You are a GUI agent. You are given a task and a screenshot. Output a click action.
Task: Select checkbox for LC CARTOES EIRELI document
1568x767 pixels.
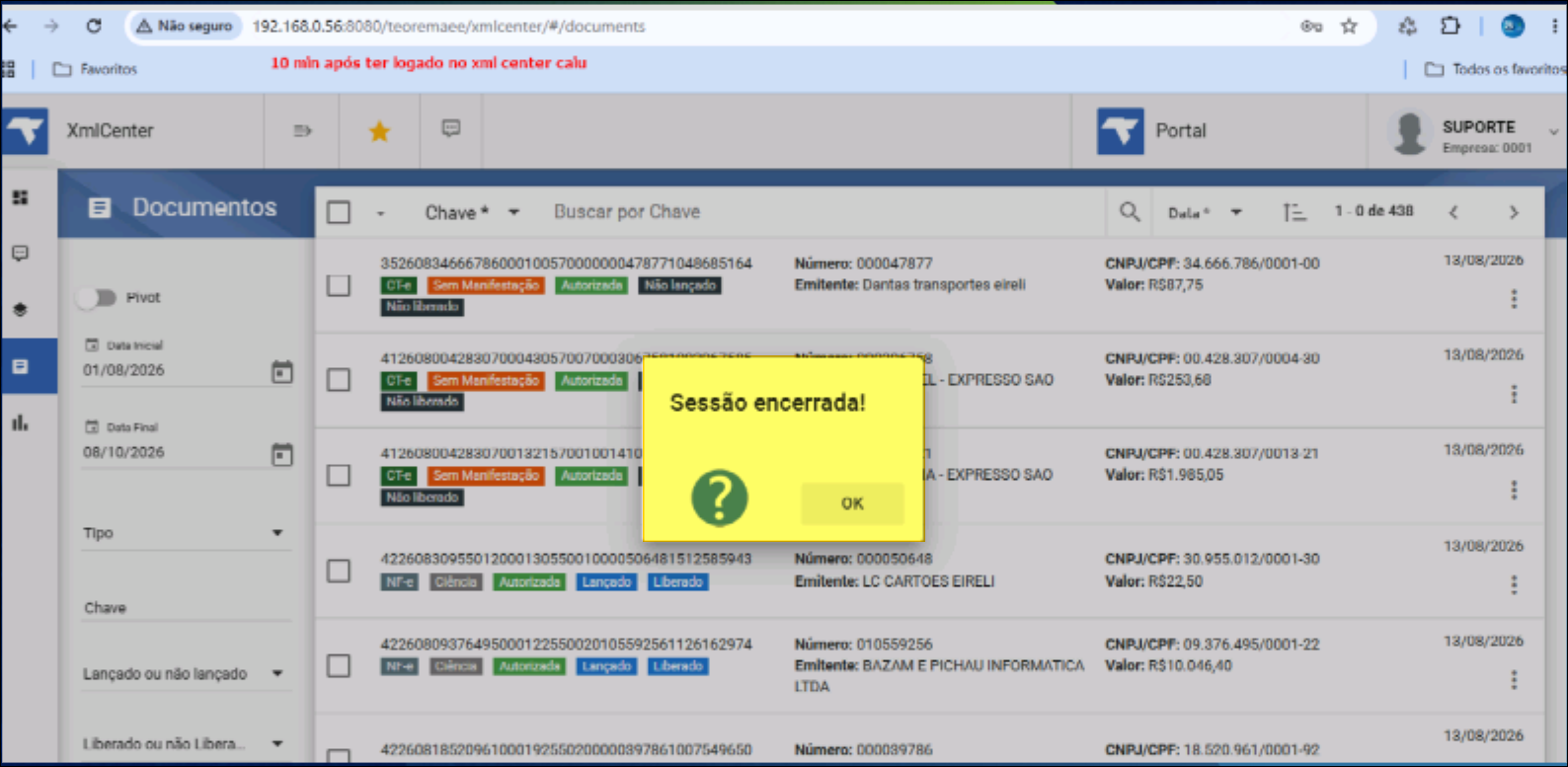pyautogui.click(x=339, y=571)
